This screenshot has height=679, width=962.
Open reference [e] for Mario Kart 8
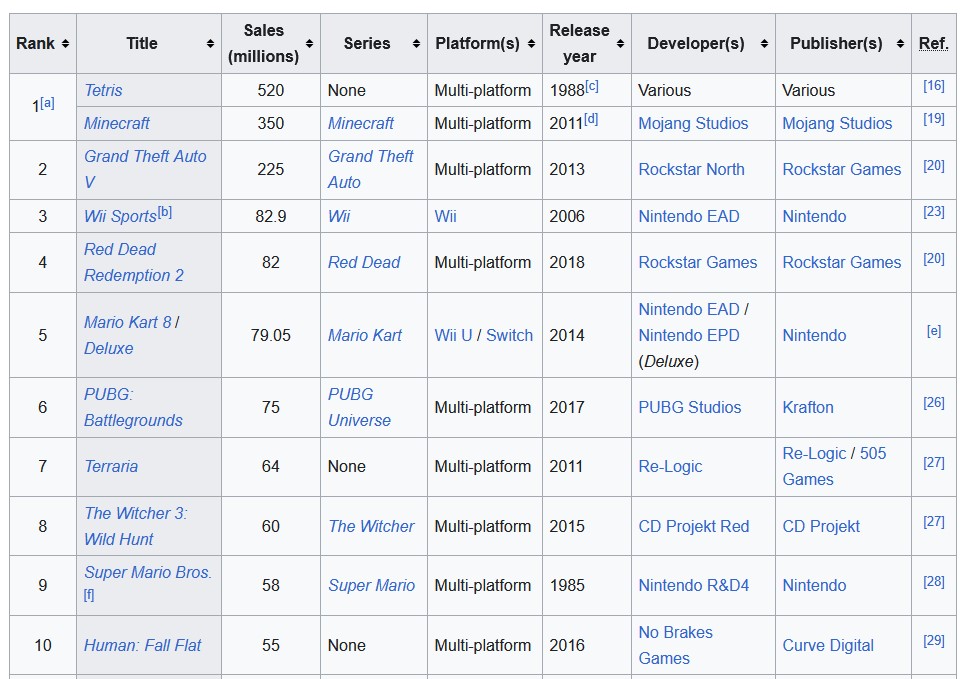pyautogui.click(x=934, y=331)
